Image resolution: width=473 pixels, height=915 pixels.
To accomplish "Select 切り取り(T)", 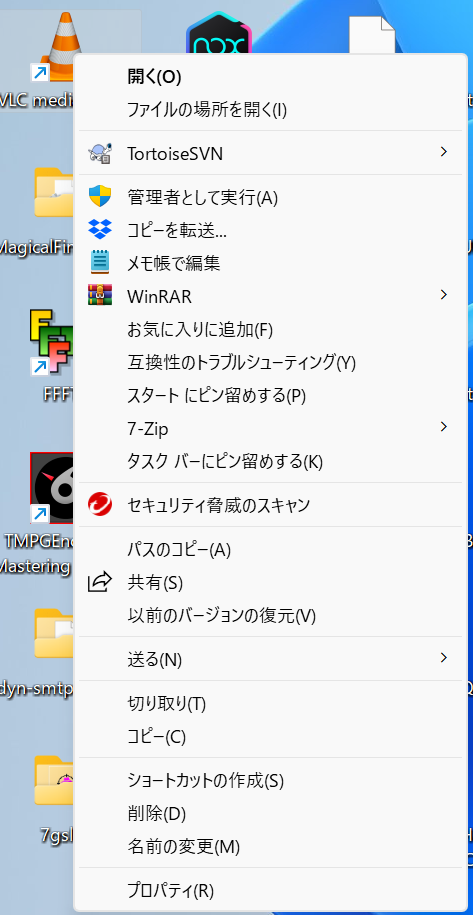I will tap(273, 704).
